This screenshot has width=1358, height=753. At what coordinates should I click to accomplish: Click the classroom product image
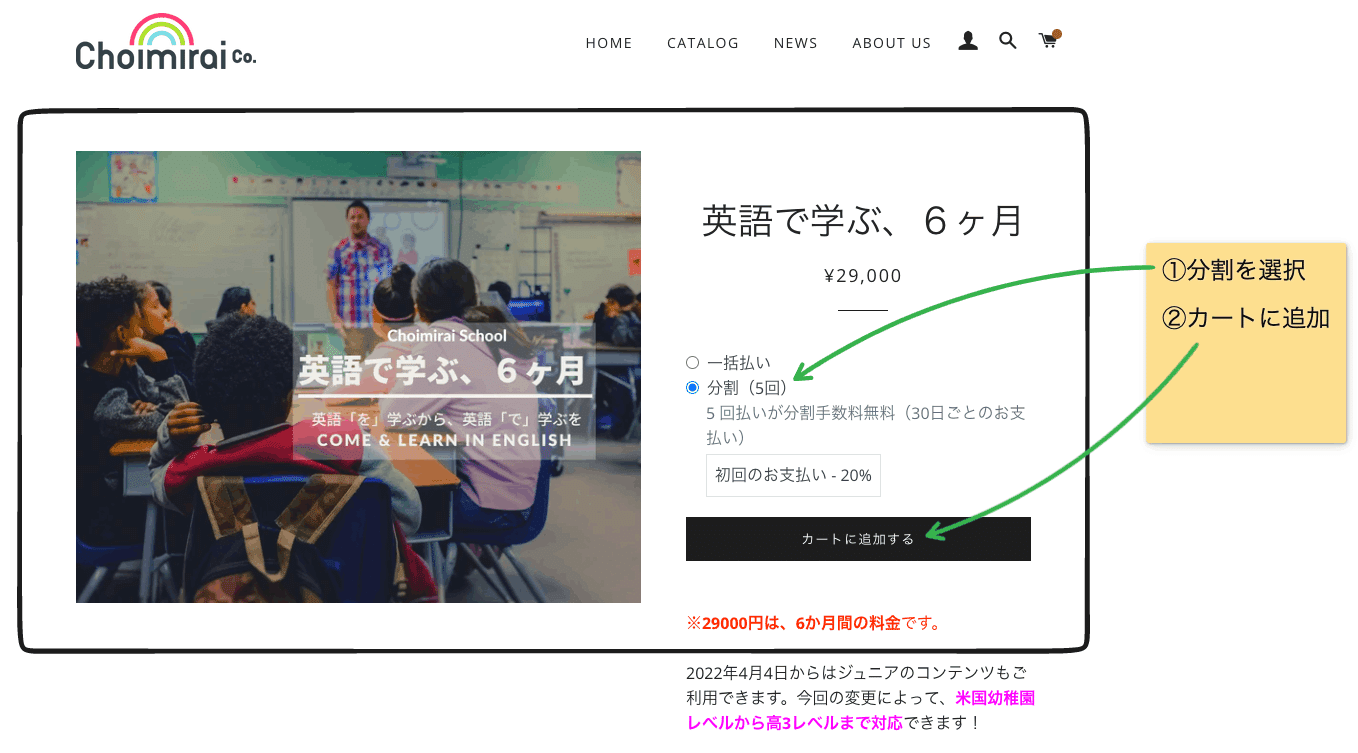358,376
